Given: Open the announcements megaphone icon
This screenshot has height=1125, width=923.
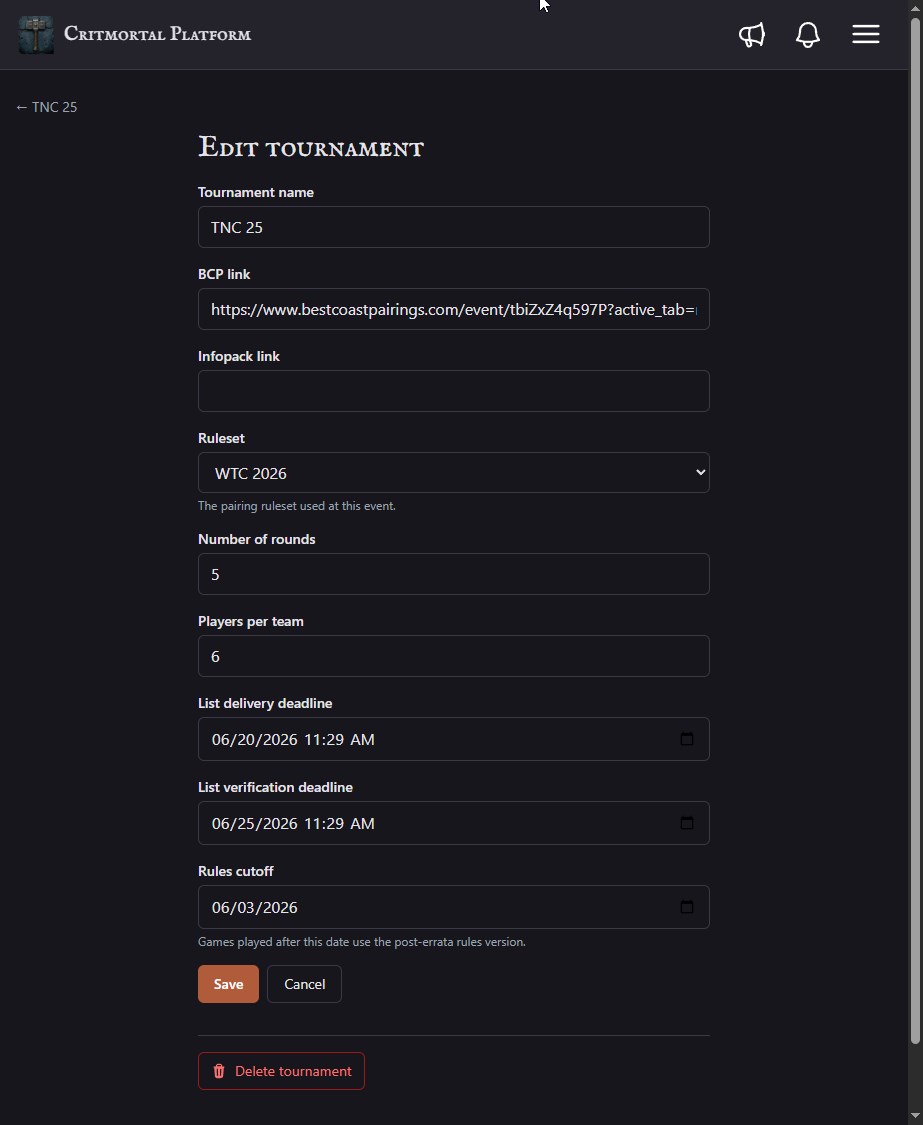Looking at the screenshot, I should pos(751,34).
